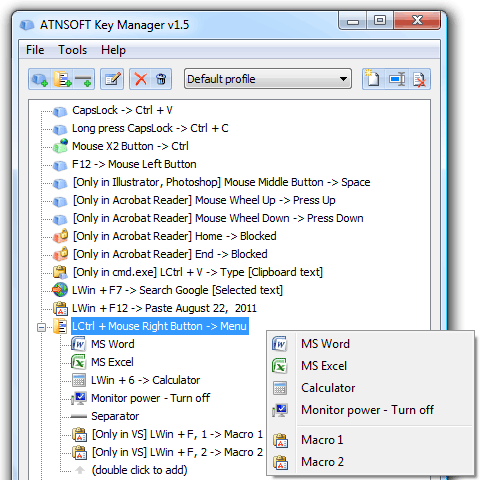This screenshot has height=480, width=480.
Task: Click the red X delete icon
Action: 141,79
